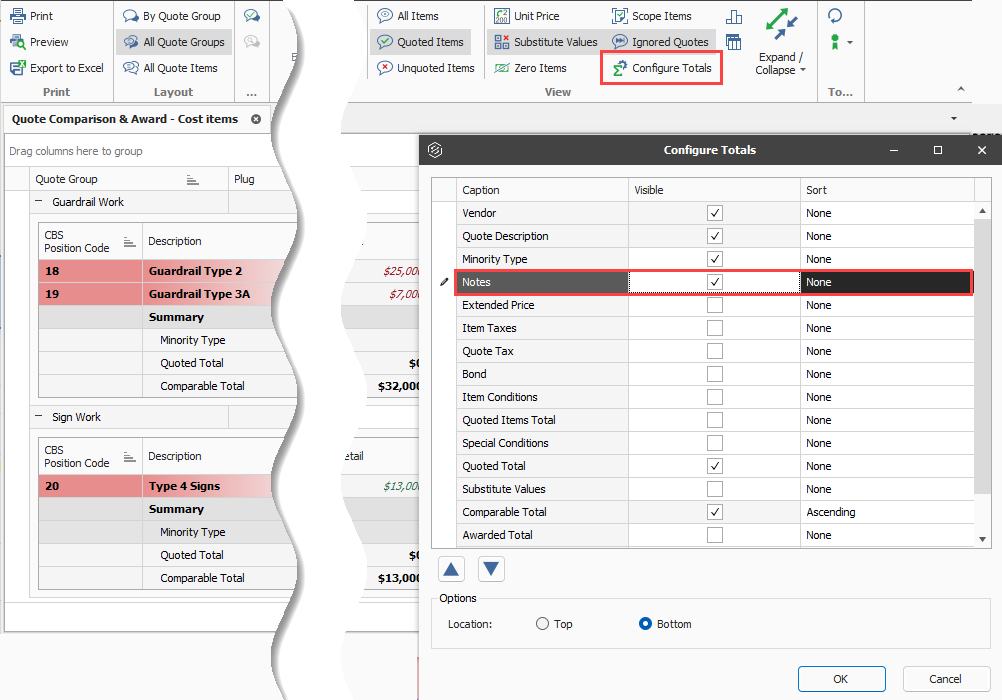Open Configure Totals from the ribbon
This screenshot has height=700, width=1002.
click(662, 68)
